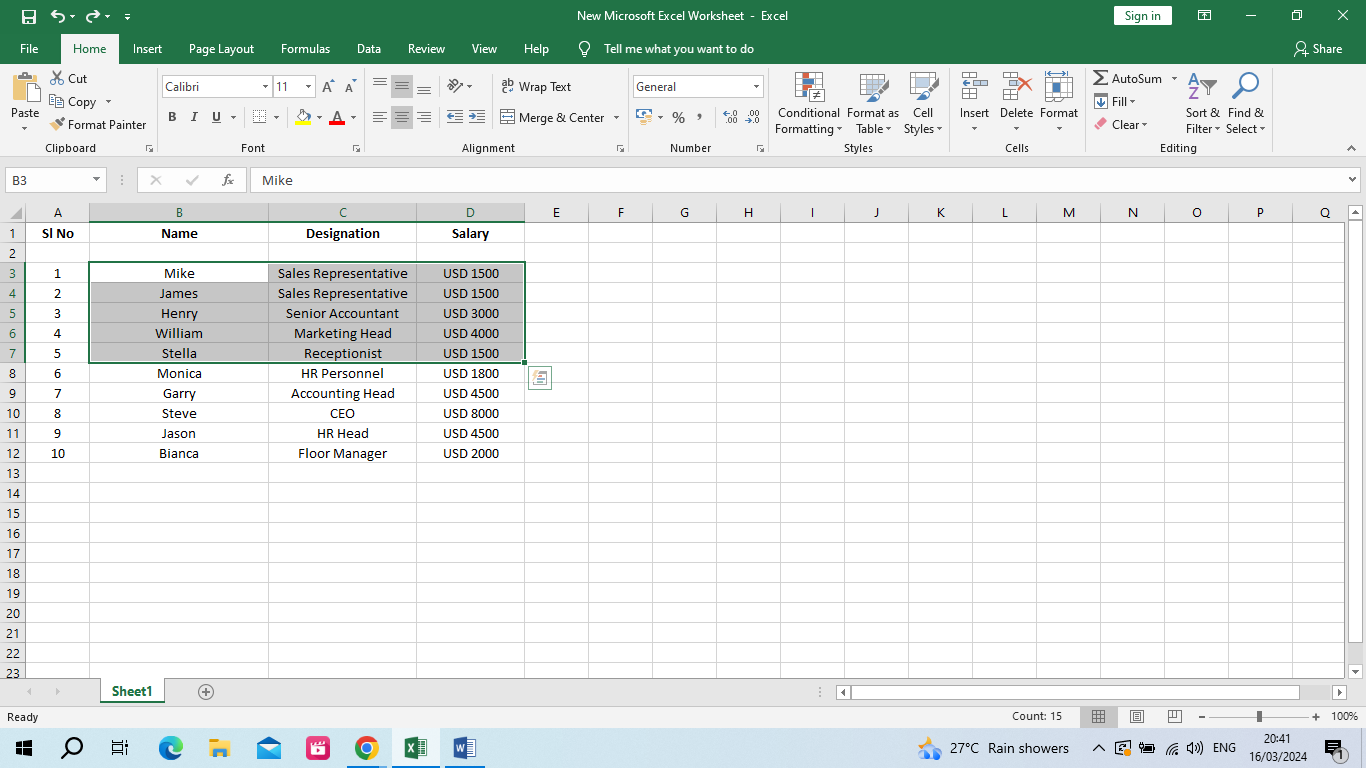Decrease font size with the small A
The width and height of the screenshot is (1366, 768).
(350, 87)
